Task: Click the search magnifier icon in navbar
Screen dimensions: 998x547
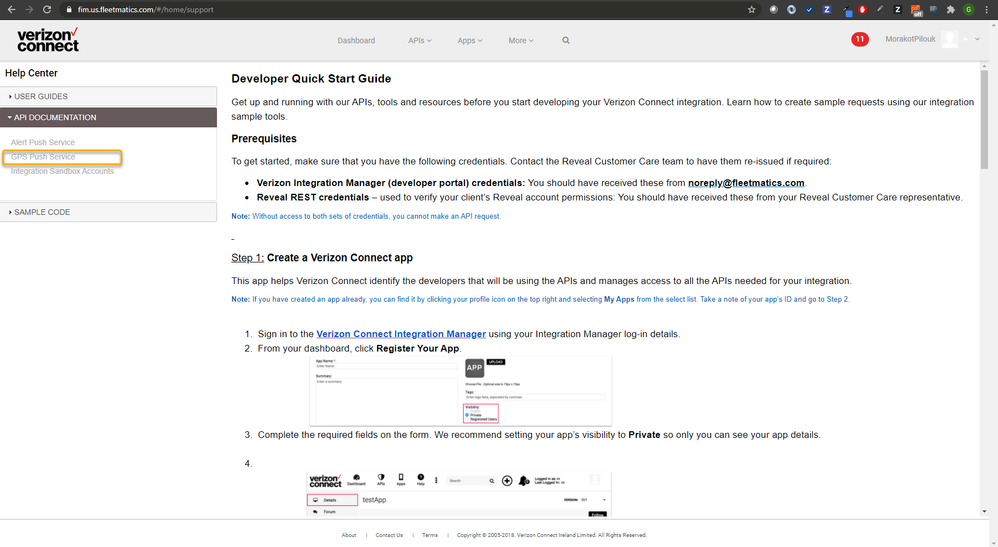Action: click(566, 40)
